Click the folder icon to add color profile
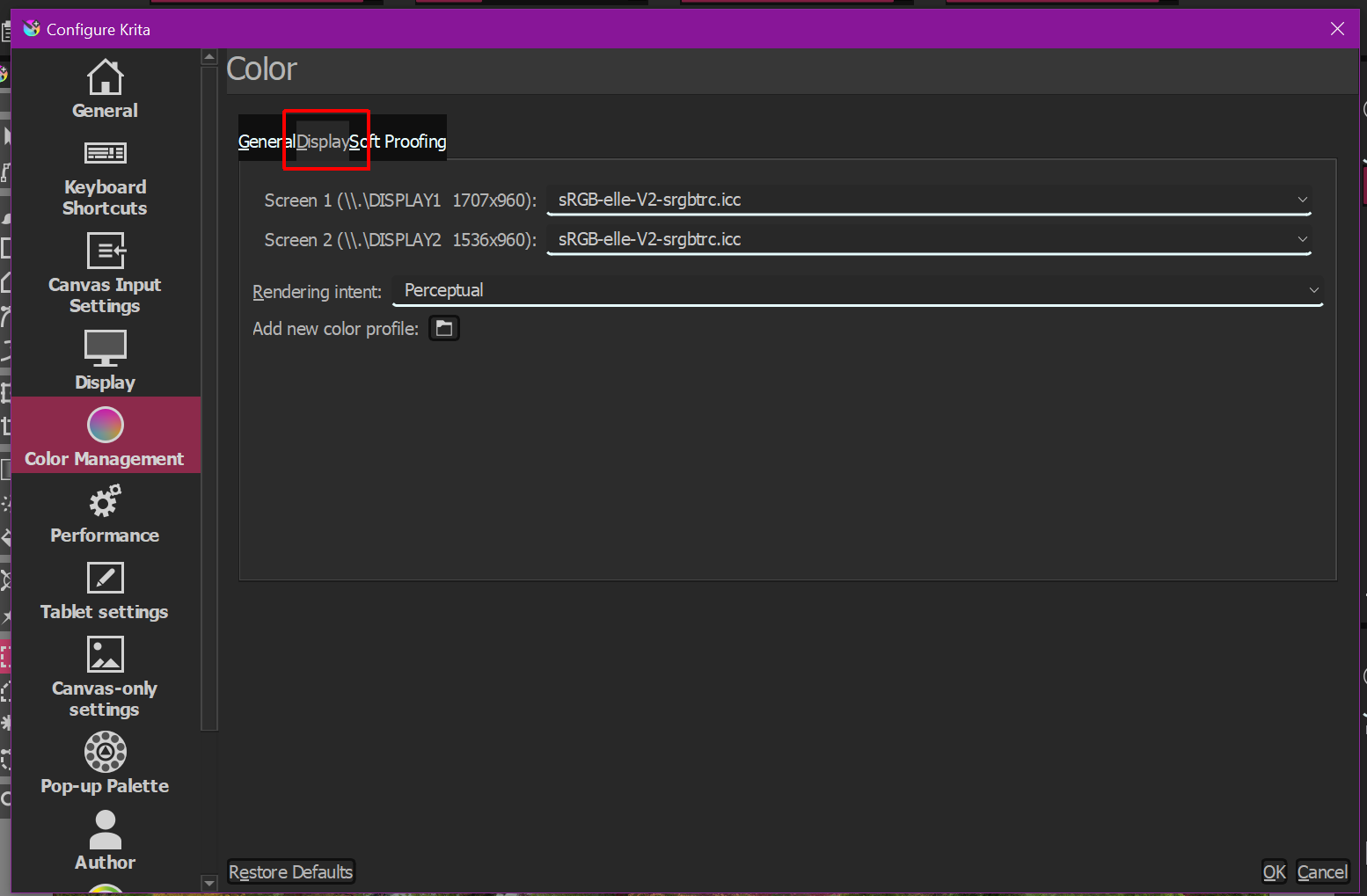 pyautogui.click(x=444, y=328)
